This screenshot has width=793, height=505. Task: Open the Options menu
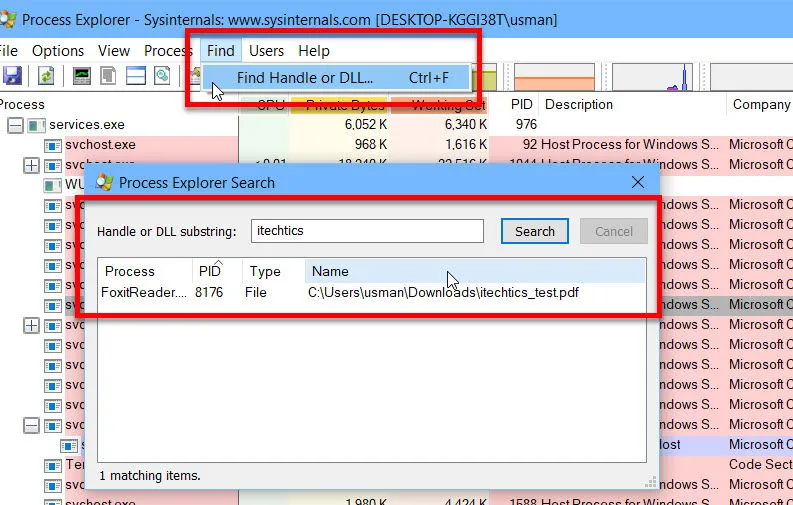click(x=58, y=50)
